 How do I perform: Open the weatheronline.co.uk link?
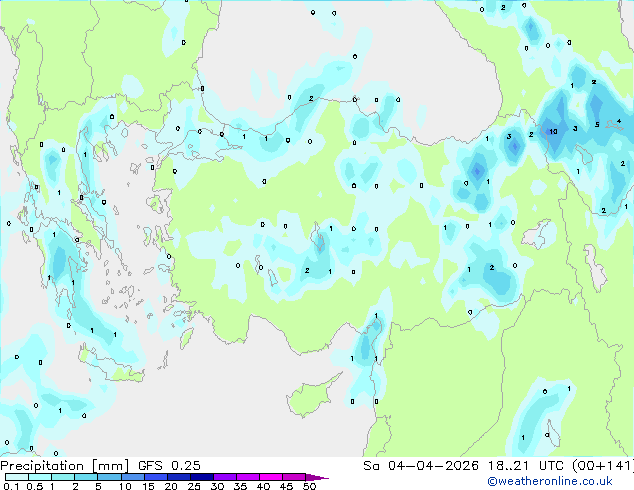[550, 481]
